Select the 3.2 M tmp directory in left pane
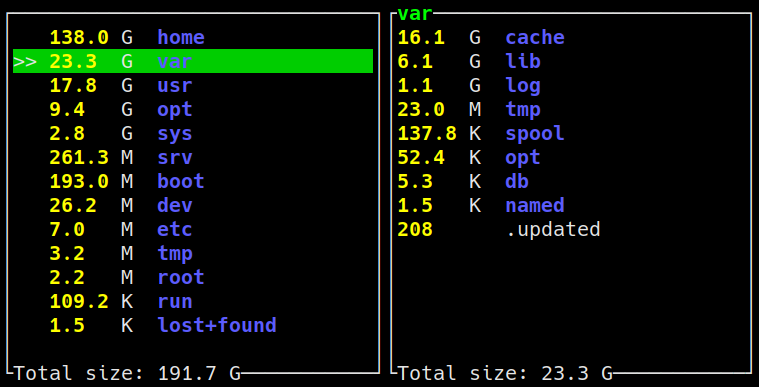Viewport: 759px width, 387px height. click(x=193, y=253)
